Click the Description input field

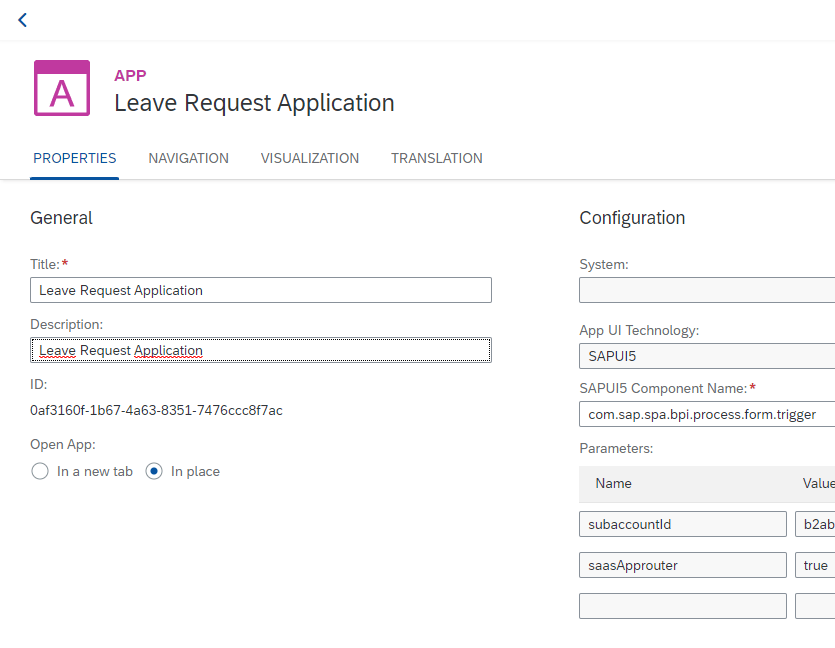pos(261,350)
